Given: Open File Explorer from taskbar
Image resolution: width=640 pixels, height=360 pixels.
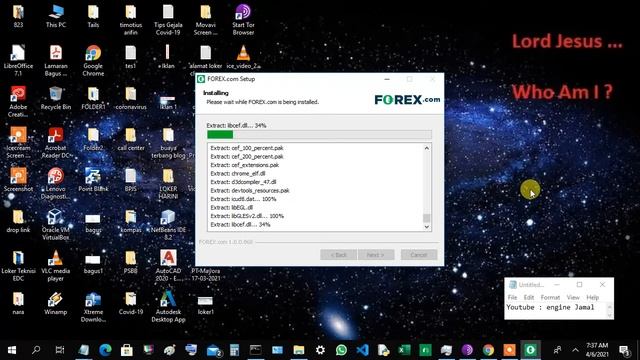Looking at the screenshot, I should tap(299, 350).
